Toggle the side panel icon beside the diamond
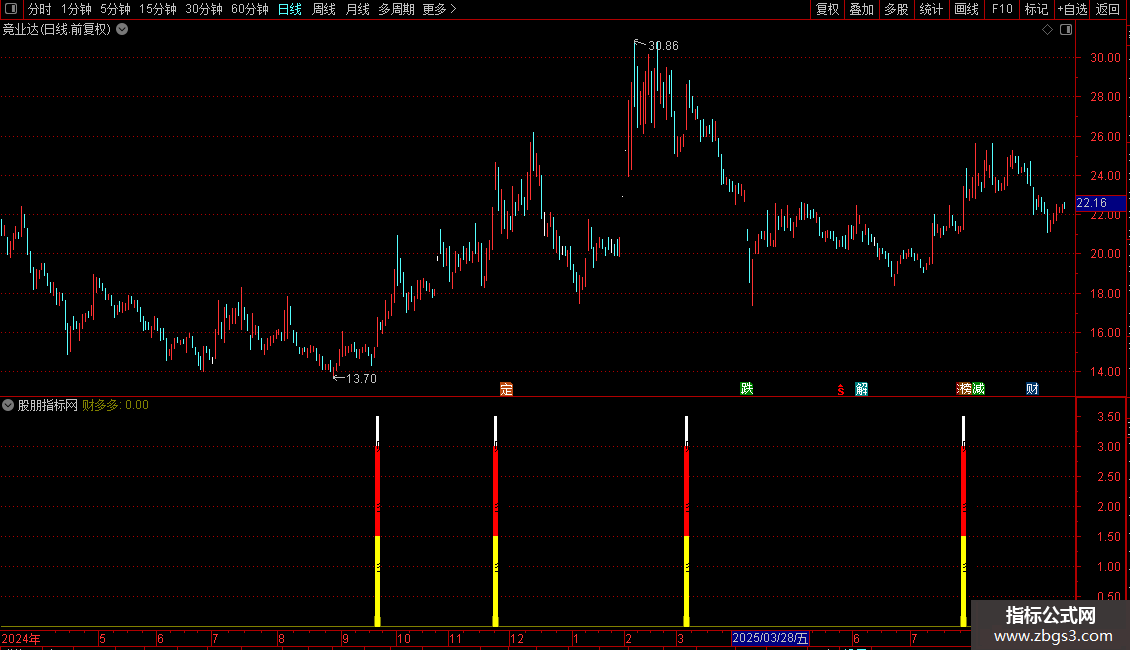 click(x=1067, y=30)
